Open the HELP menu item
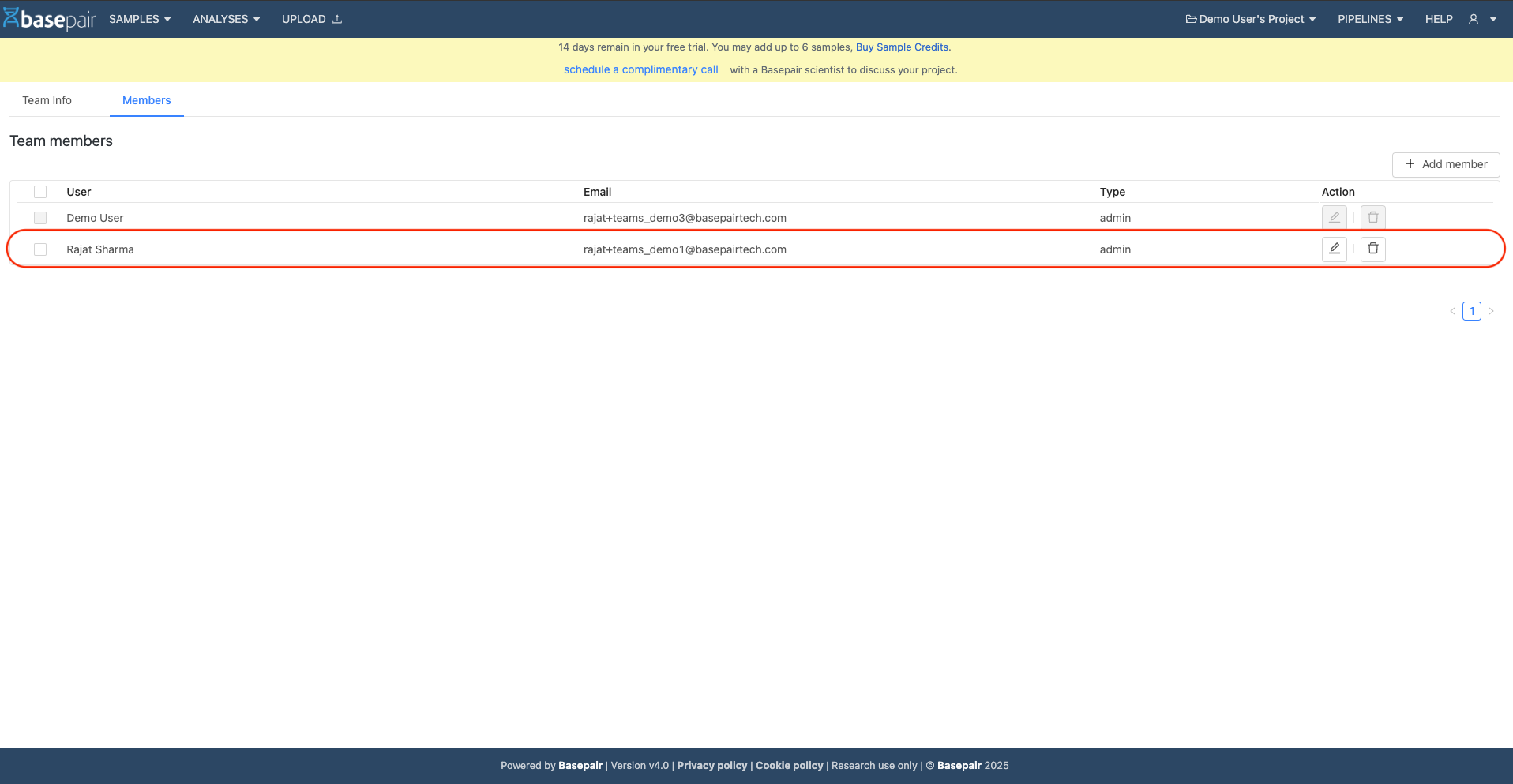Image resolution: width=1513 pixels, height=784 pixels. tap(1438, 19)
